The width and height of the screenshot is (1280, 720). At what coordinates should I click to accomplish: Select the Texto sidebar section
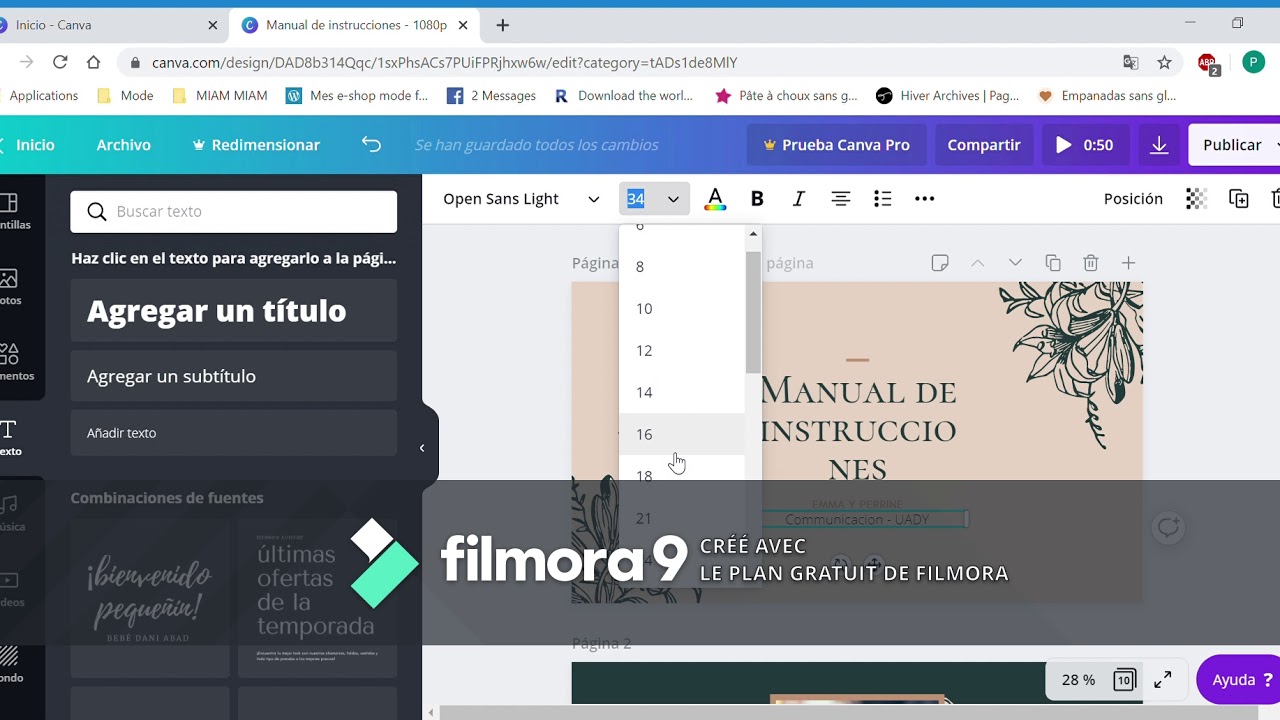tap(10, 437)
